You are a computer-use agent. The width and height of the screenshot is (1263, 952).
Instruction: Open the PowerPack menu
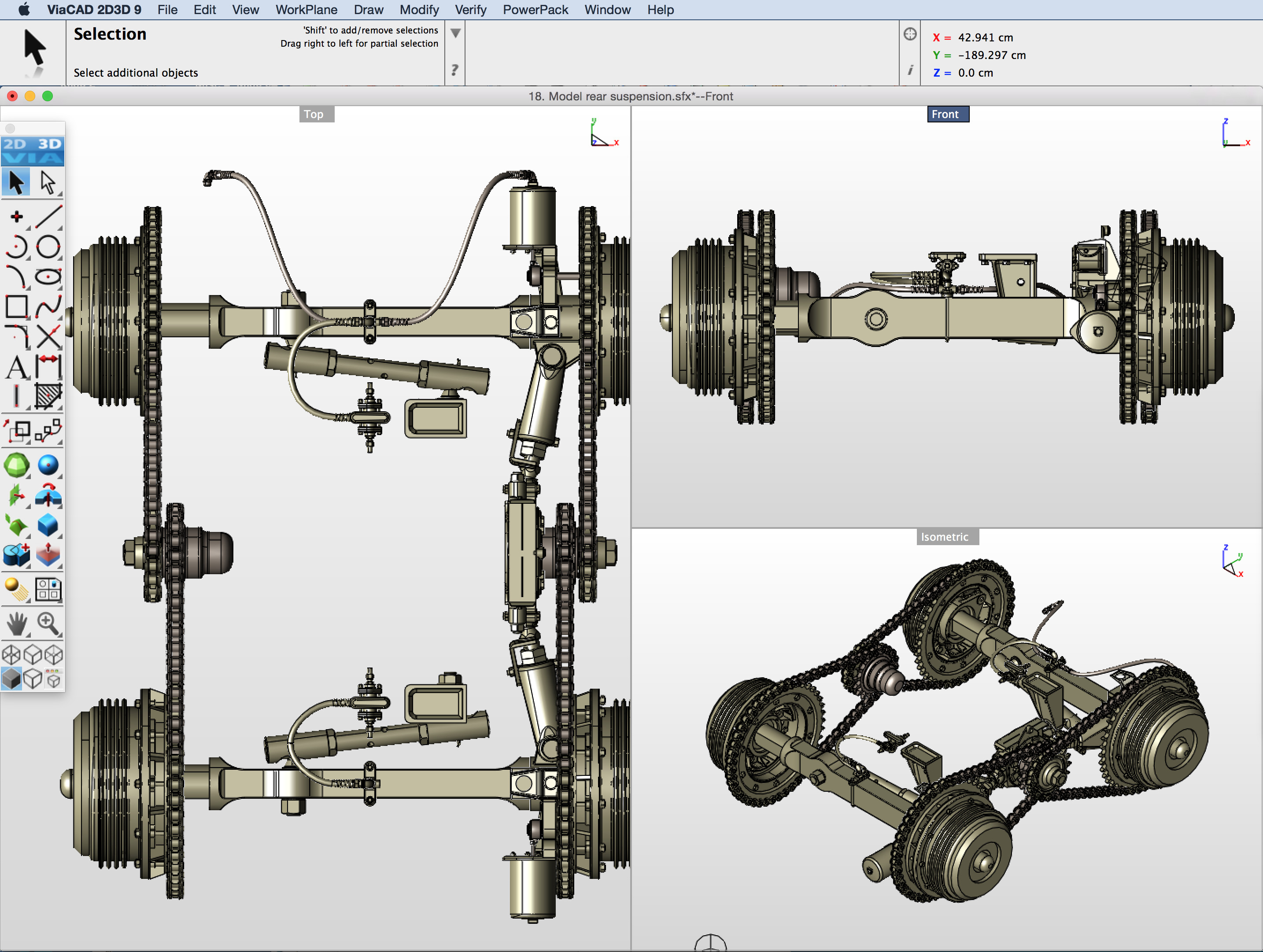[x=535, y=10]
